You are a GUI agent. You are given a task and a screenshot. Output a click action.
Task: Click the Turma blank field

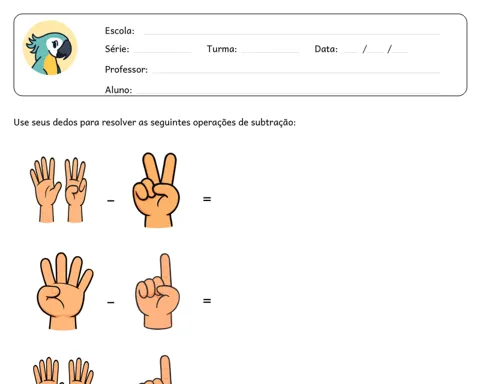pos(270,52)
